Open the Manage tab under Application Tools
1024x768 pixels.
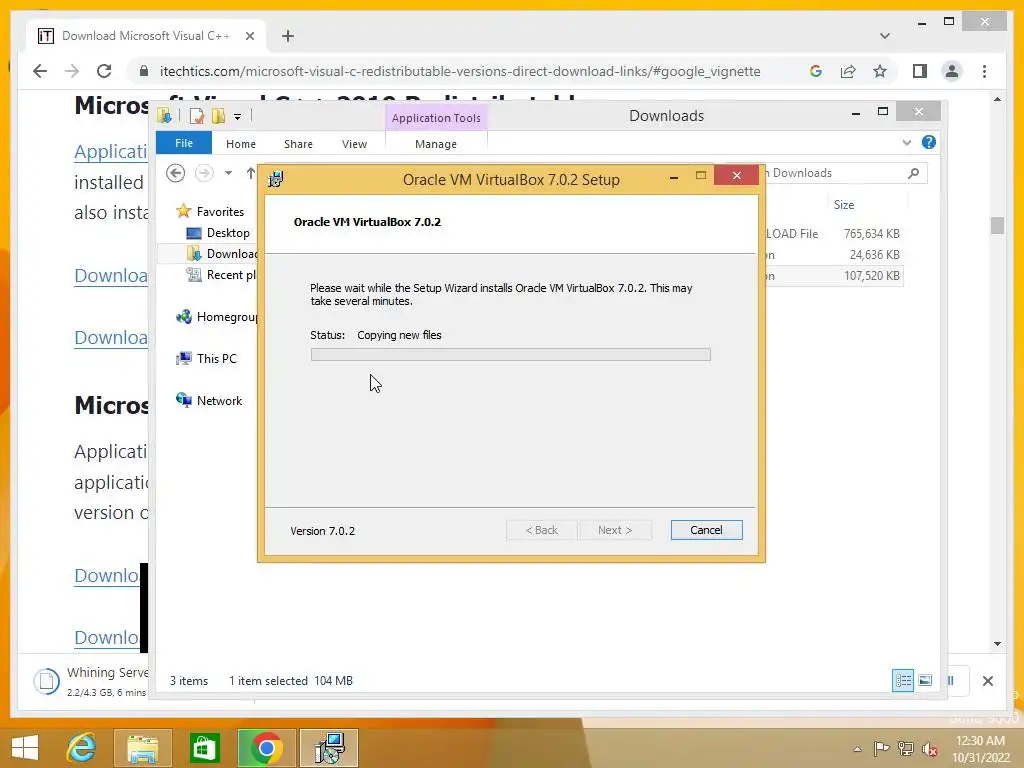tap(436, 144)
